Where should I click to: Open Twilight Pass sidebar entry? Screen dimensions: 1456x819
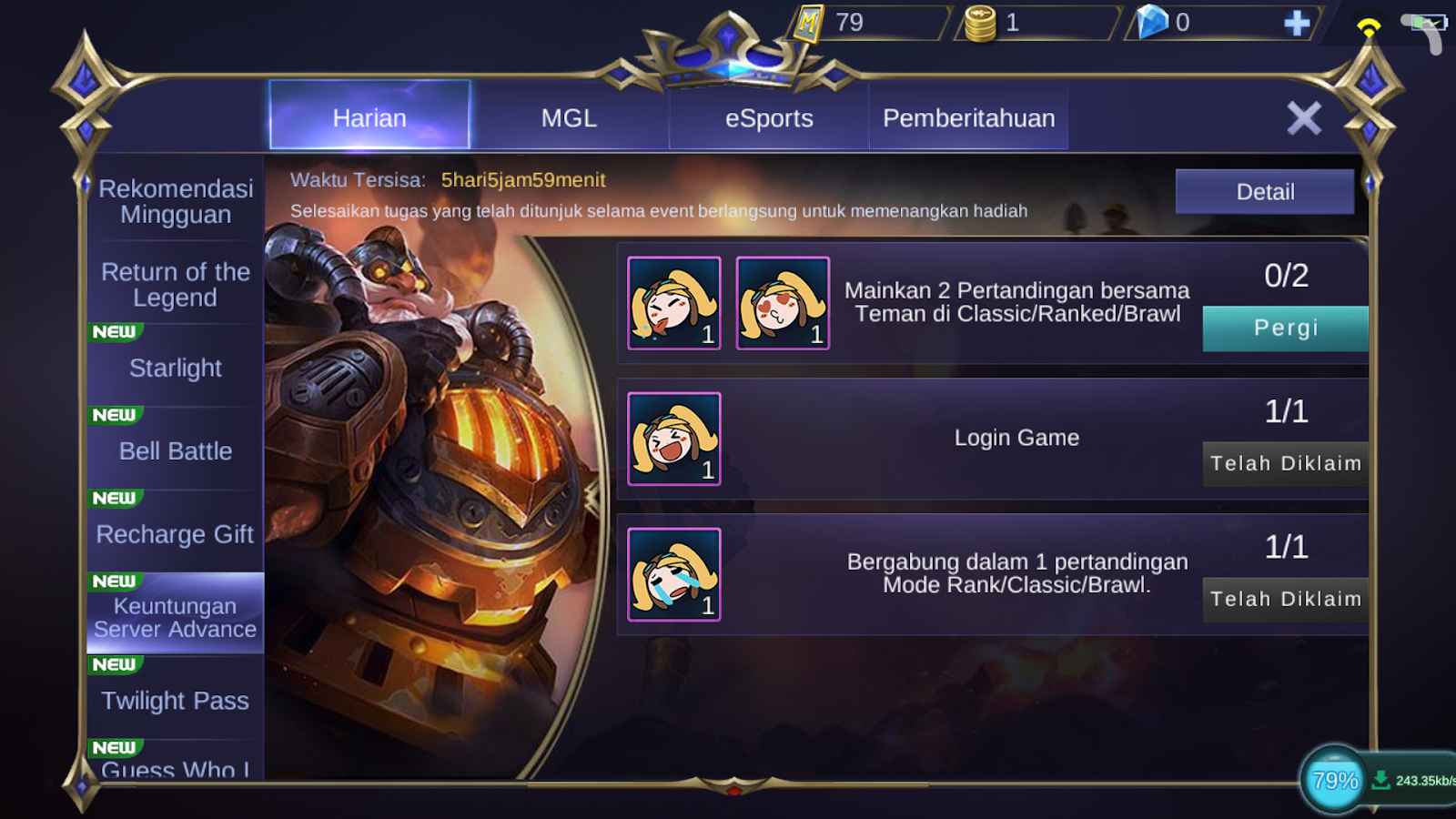pyautogui.click(x=176, y=700)
